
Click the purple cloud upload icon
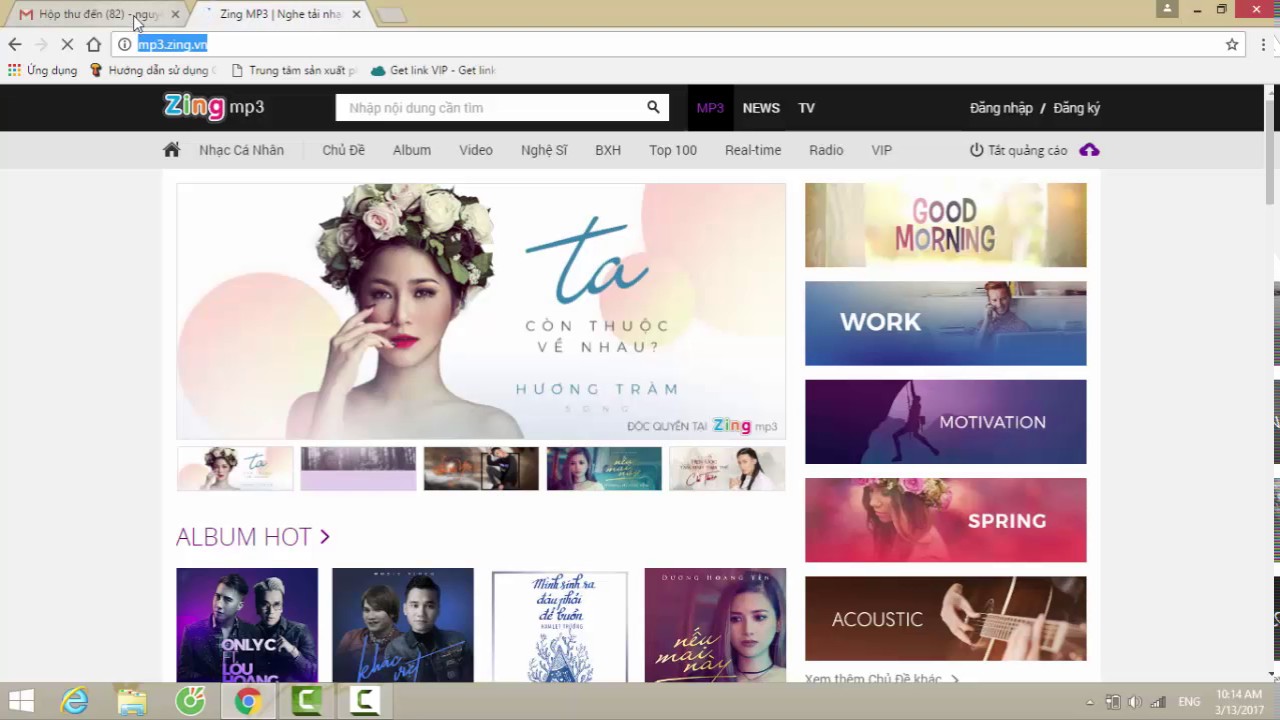(1090, 150)
